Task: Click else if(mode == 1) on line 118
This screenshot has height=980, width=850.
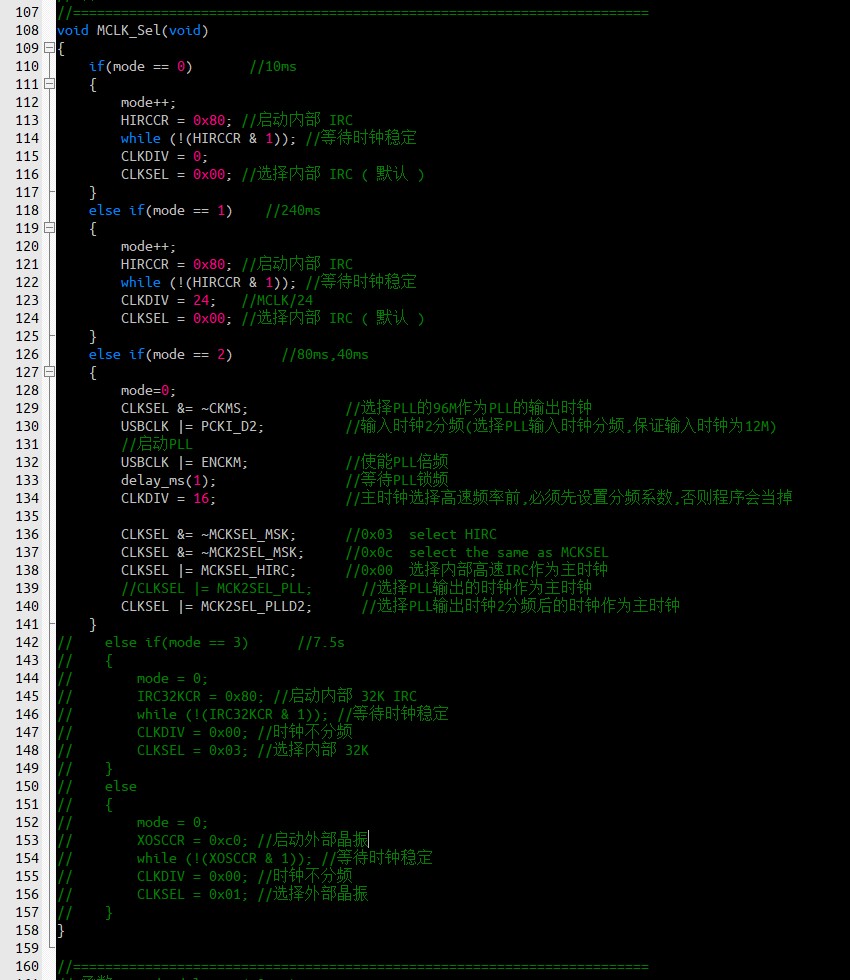Action: pos(161,211)
